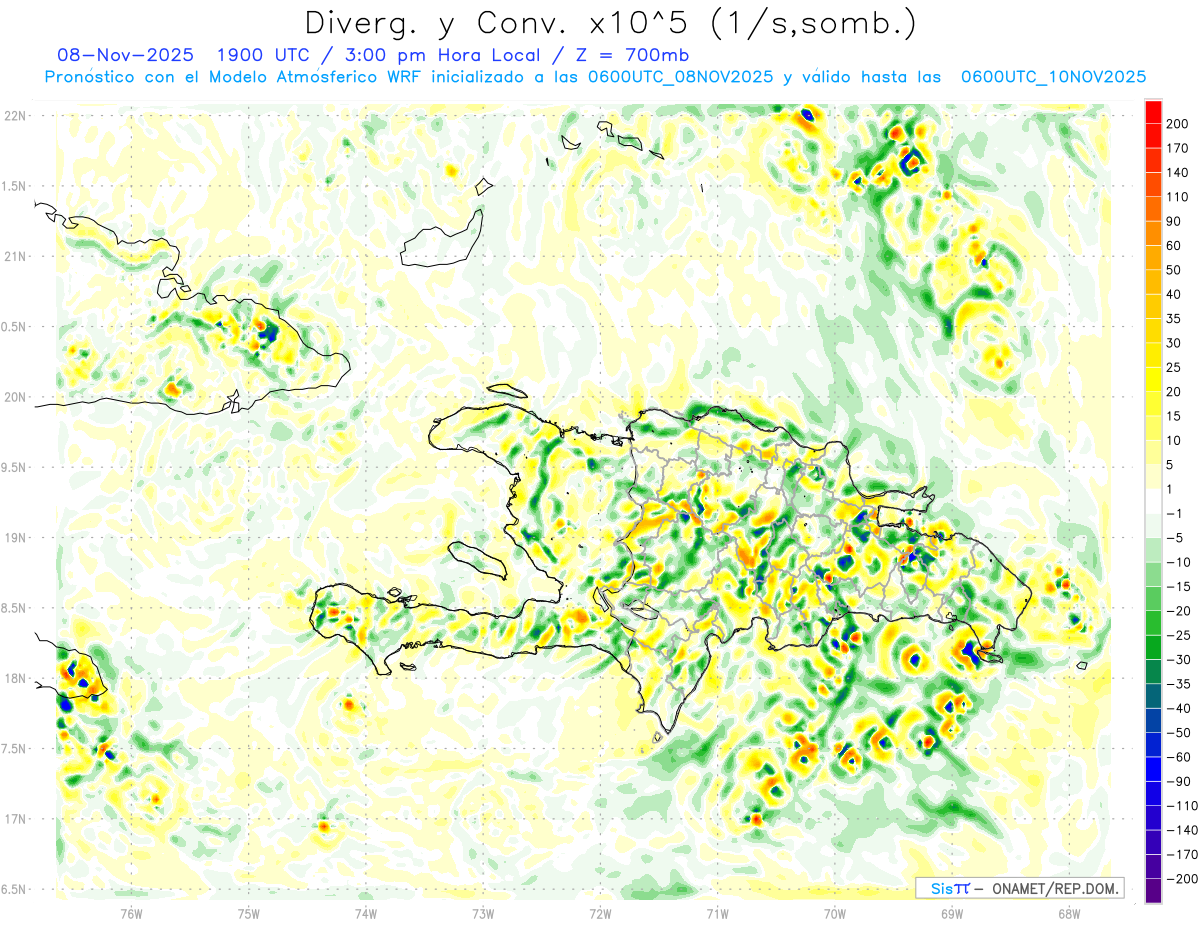Viewport: 1200px width, 927px height.
Task: Click the '19N' latitude label
Action: coord(15,538)
